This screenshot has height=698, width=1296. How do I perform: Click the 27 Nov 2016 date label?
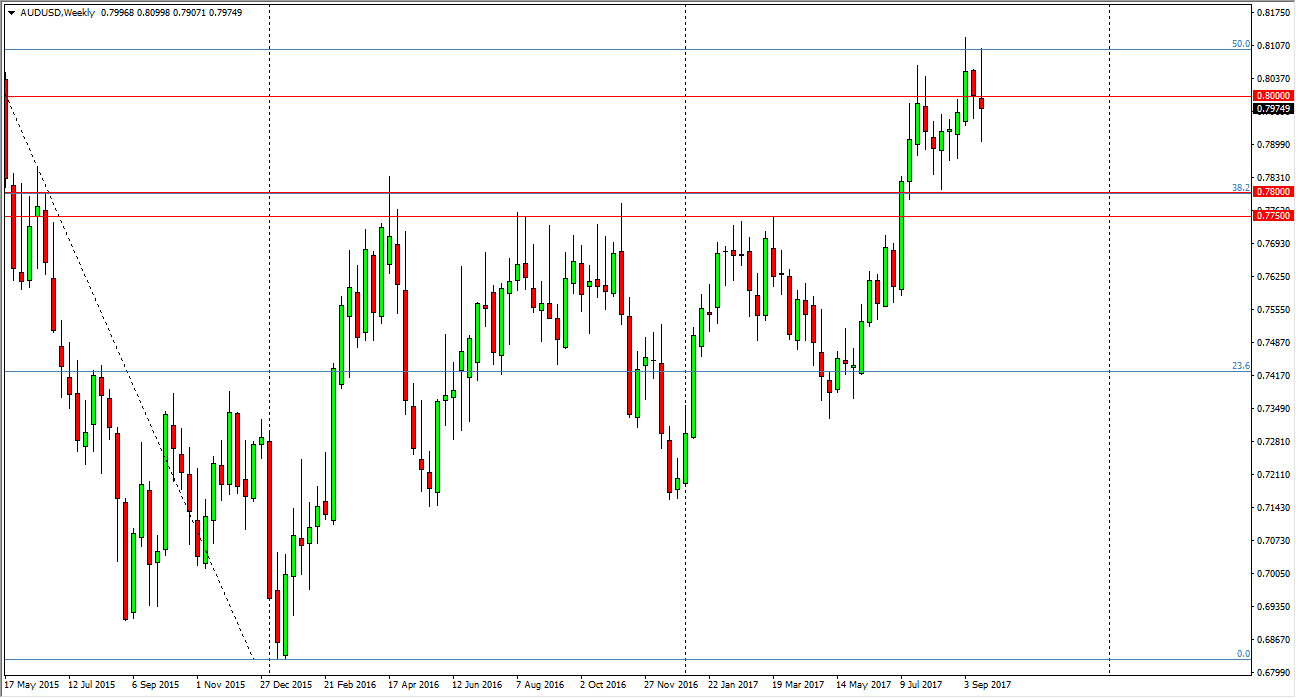pos(671,686)
